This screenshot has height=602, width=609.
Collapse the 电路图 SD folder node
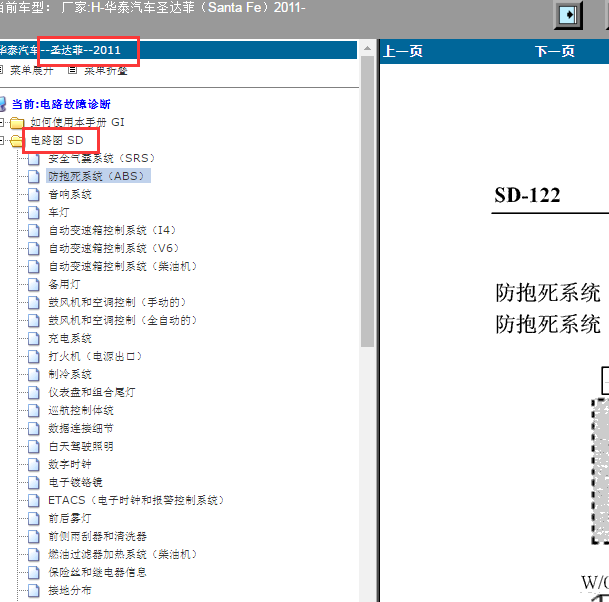click(2, 140)
